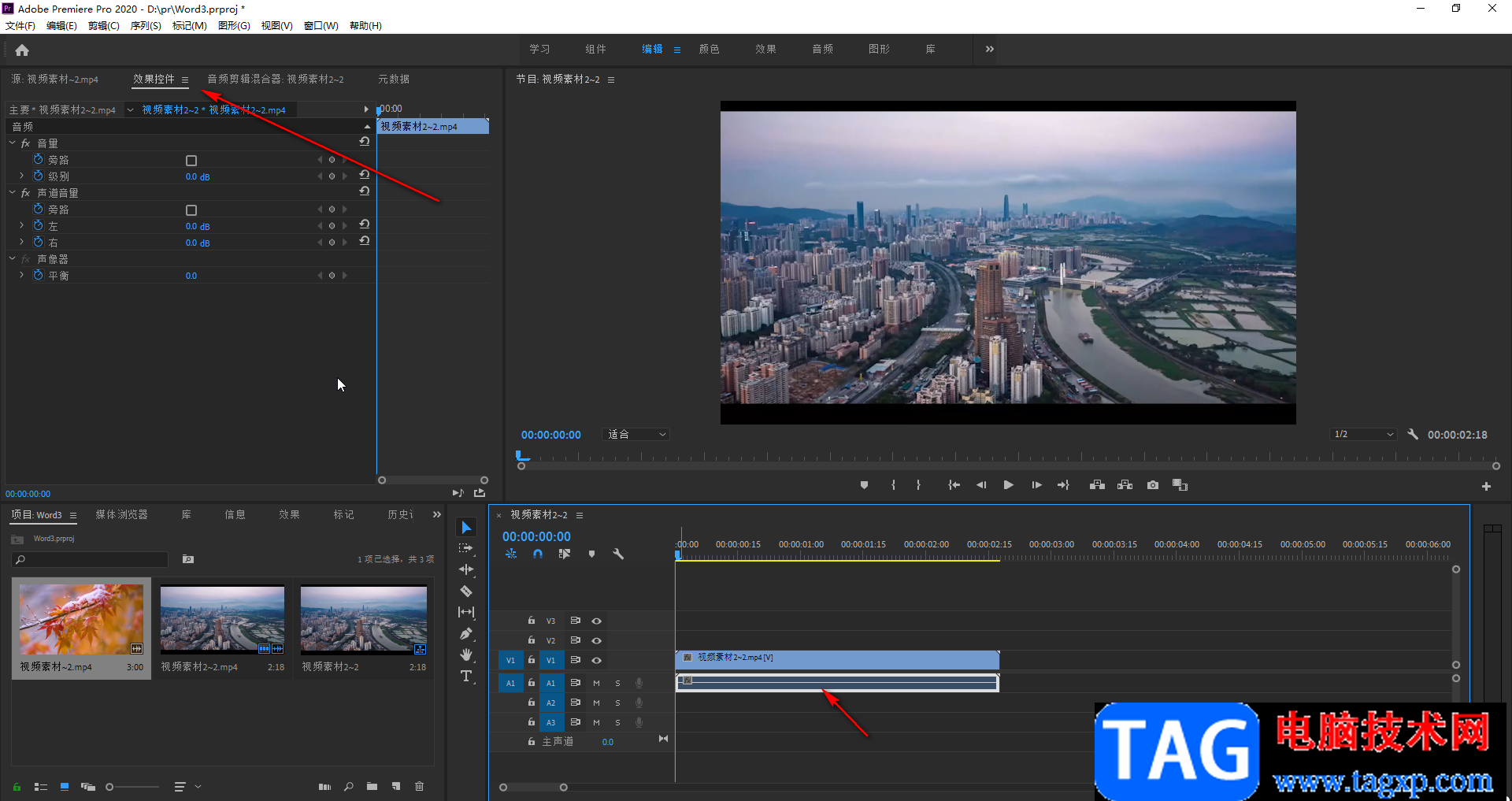This screenshot has height=801, width=1512.
Task: Add marker in timeline panel
Action: click(x=591, y=554)
